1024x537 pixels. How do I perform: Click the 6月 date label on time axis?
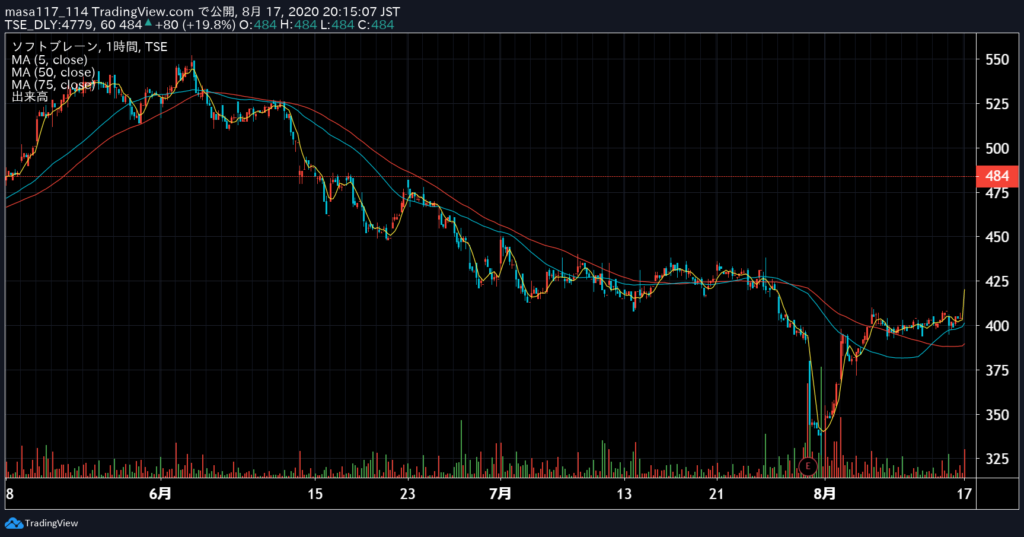coord(161,494)
